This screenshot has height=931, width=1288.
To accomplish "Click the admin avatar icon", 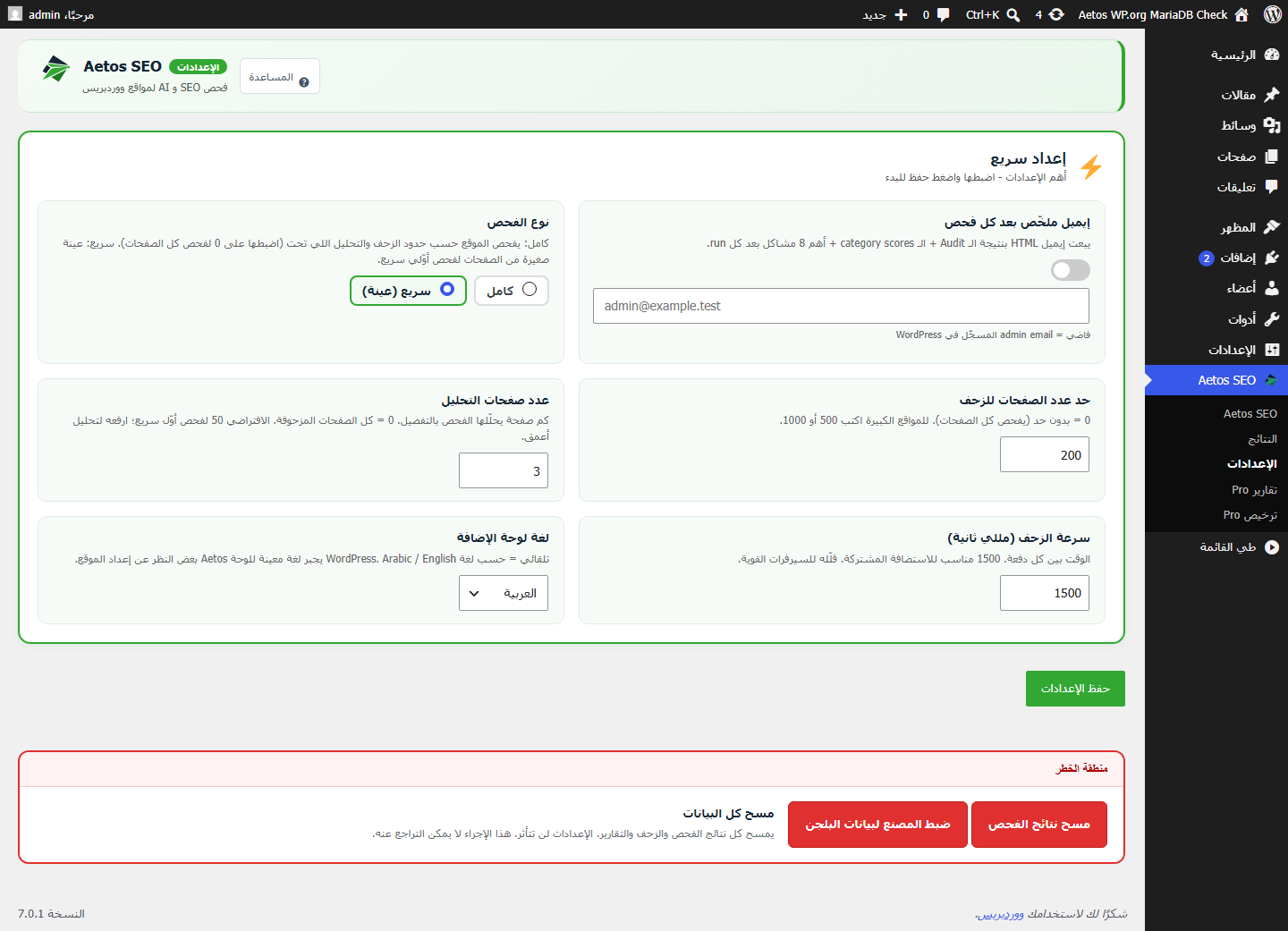I will [15, 14].
